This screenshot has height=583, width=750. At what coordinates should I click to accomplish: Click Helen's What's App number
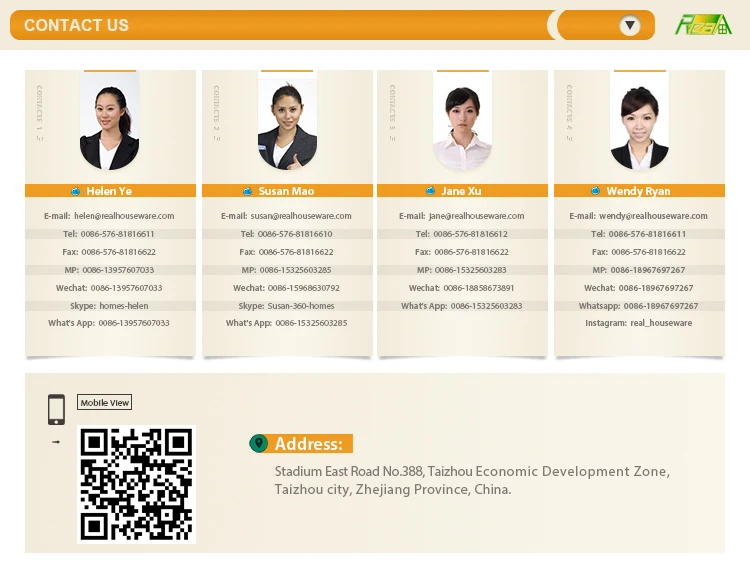(134, 323)
